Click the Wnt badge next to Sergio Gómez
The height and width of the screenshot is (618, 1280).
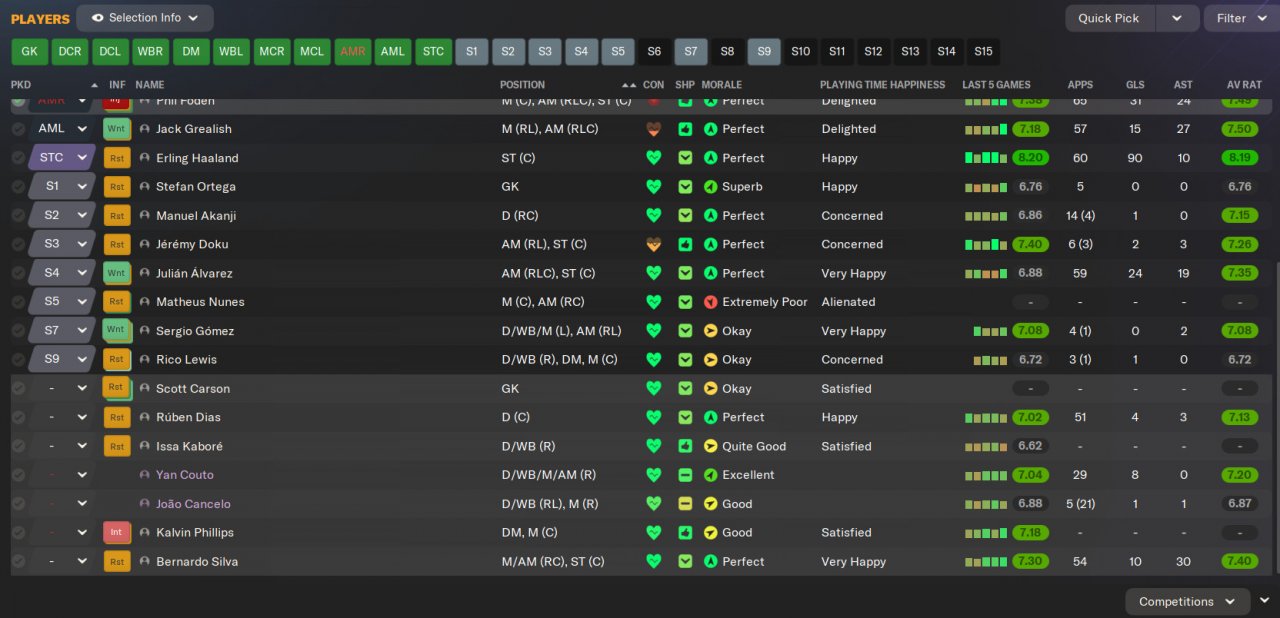pos(117,331)
